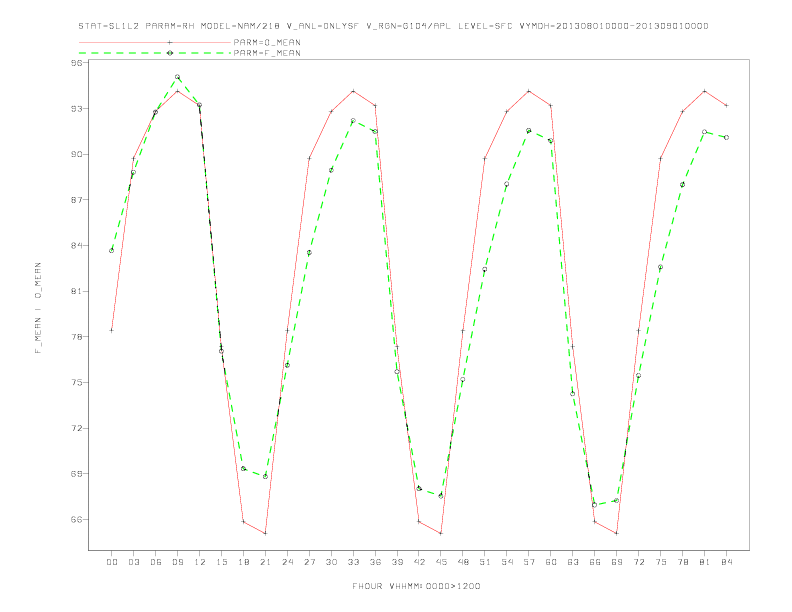Click x-axis tick label 09
This screenshot has height=612, width=792.
[x=178, y=562]
